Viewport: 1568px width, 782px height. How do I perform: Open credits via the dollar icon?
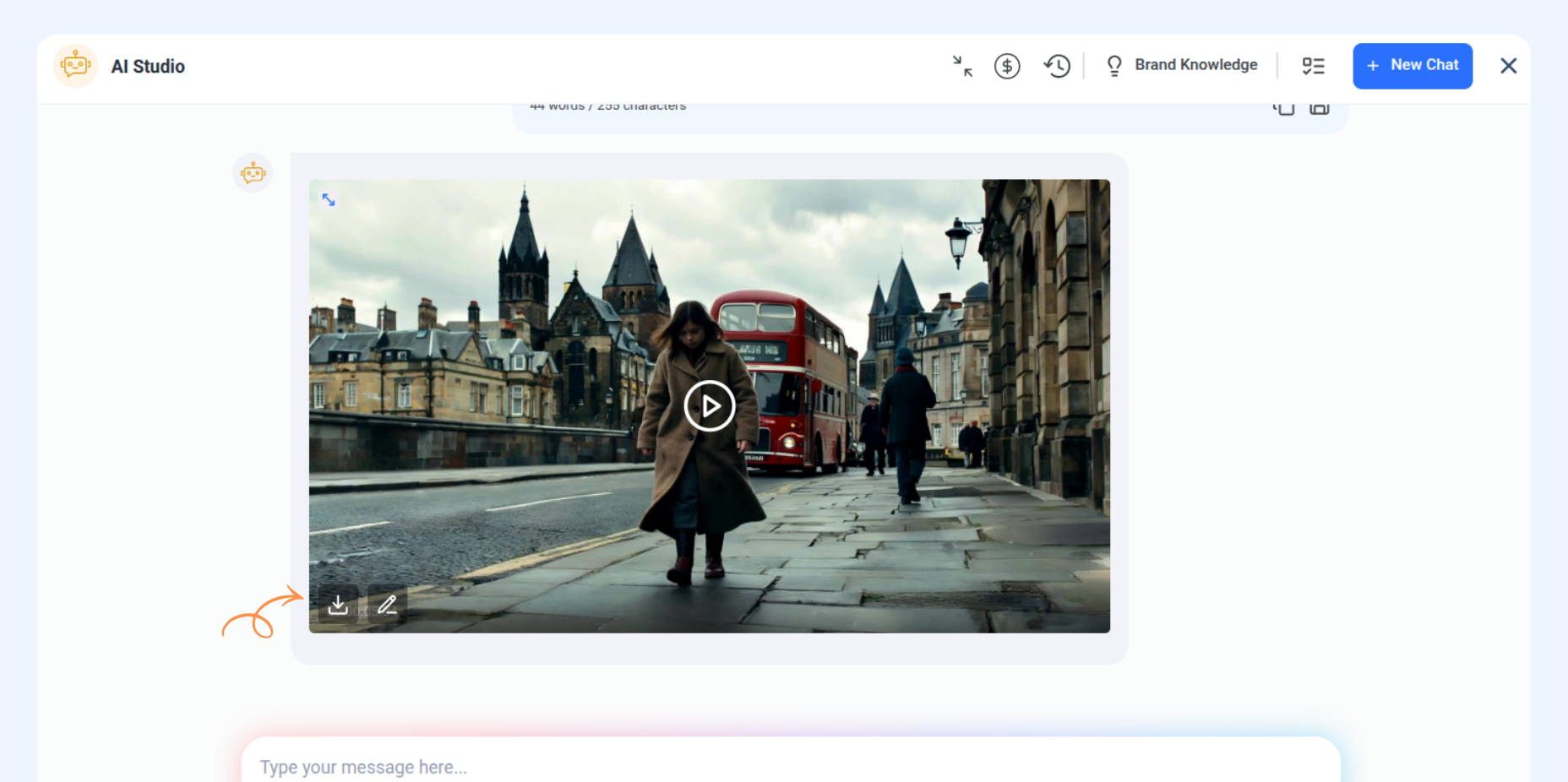(x=1007, y=66)
